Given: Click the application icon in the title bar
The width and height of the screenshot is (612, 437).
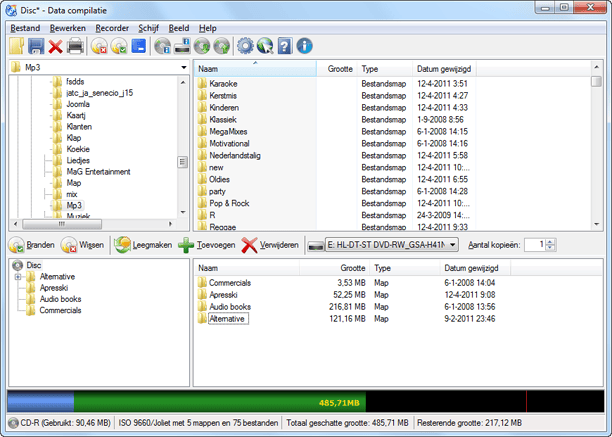Looking at the screenshot, I should (11, 10).
